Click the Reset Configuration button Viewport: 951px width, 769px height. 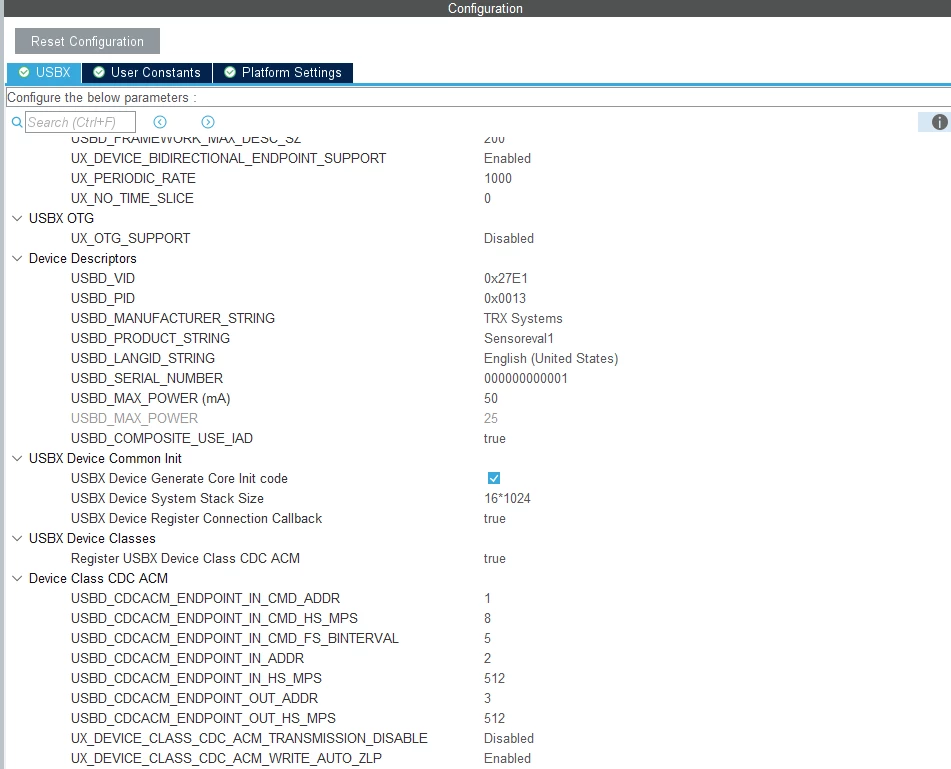87,41
